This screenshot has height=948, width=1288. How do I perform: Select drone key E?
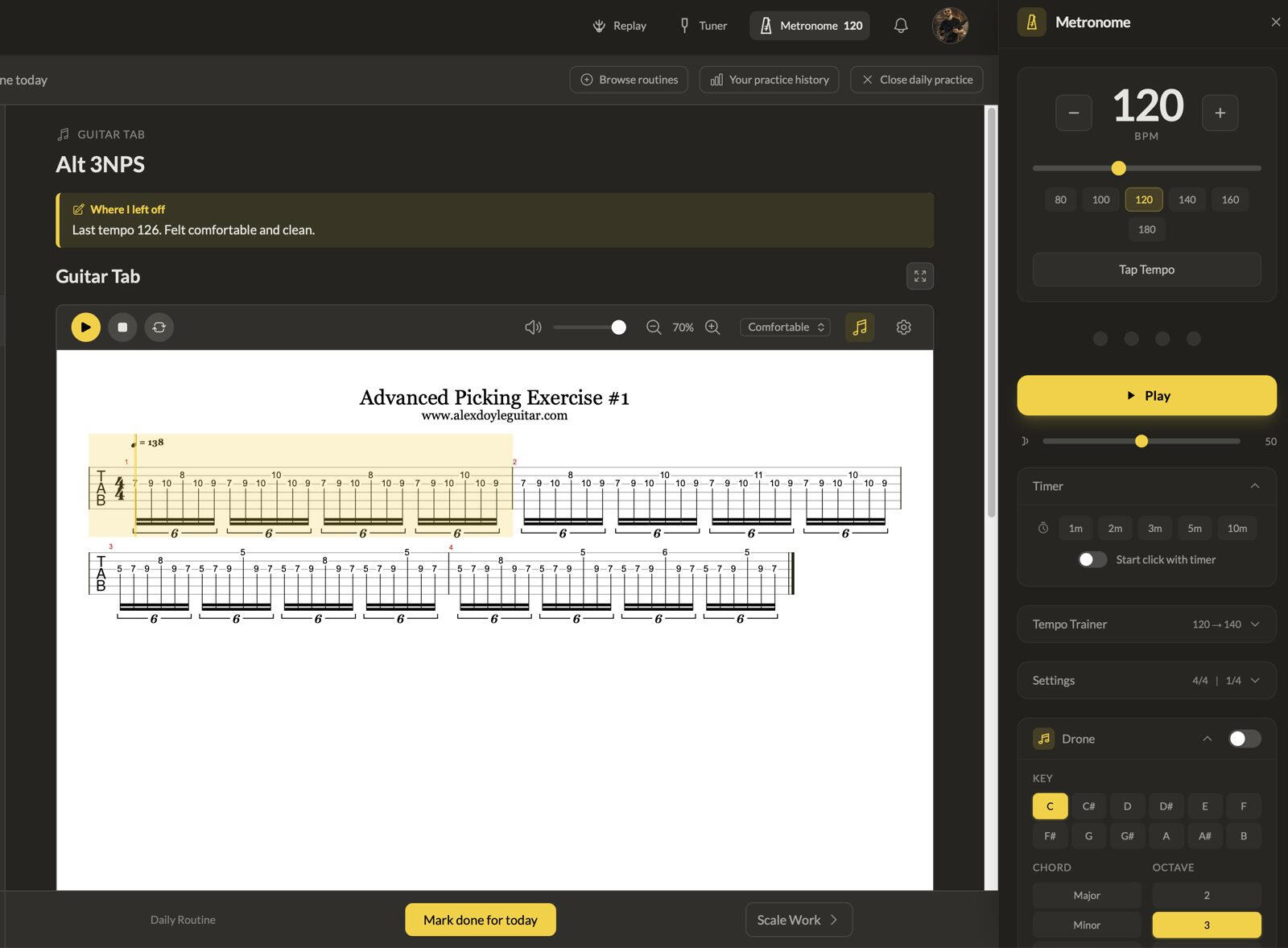pyautogui.click(x=1205, y=806)
